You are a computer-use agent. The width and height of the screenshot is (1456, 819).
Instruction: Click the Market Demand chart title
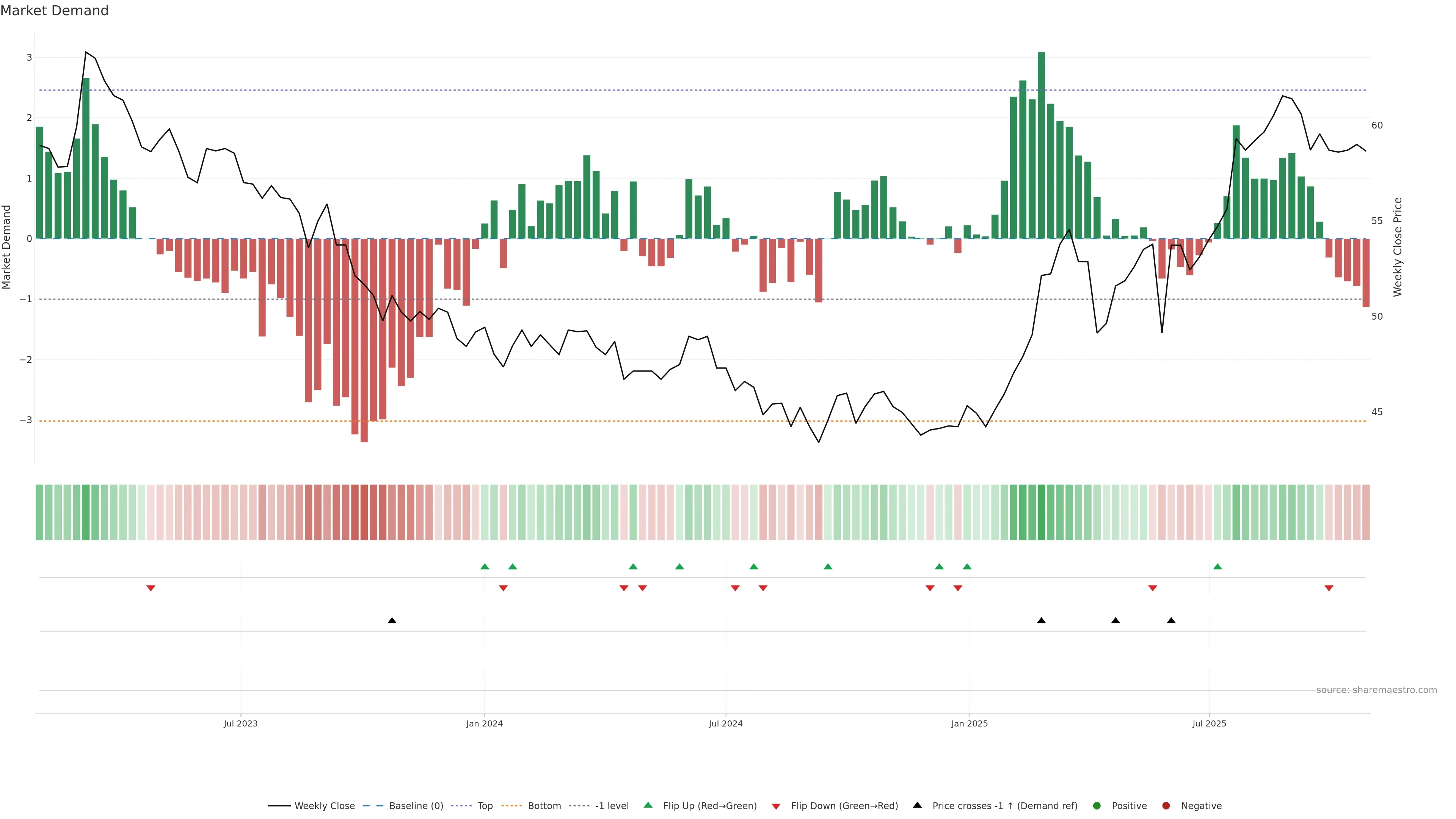(x=54, y=11)
